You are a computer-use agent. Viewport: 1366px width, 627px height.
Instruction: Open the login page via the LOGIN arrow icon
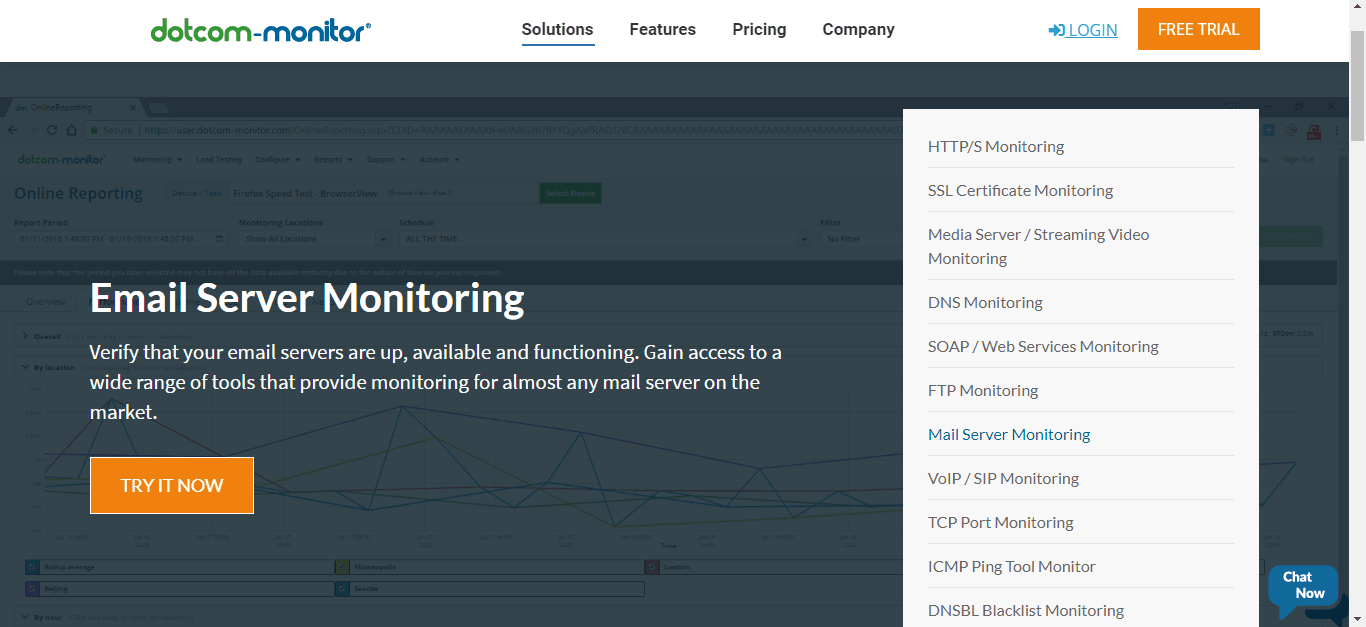(1055, 30)
